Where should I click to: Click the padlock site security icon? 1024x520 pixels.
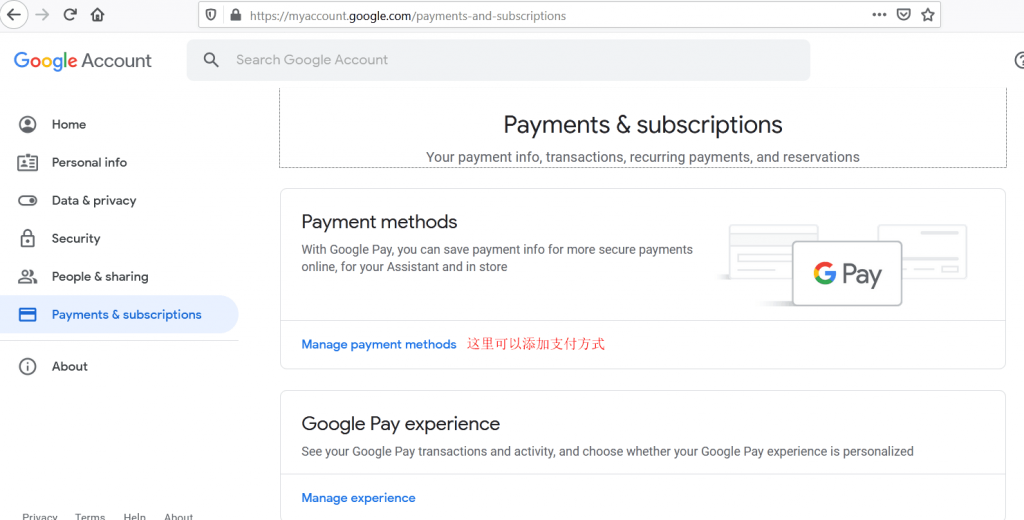235,15
